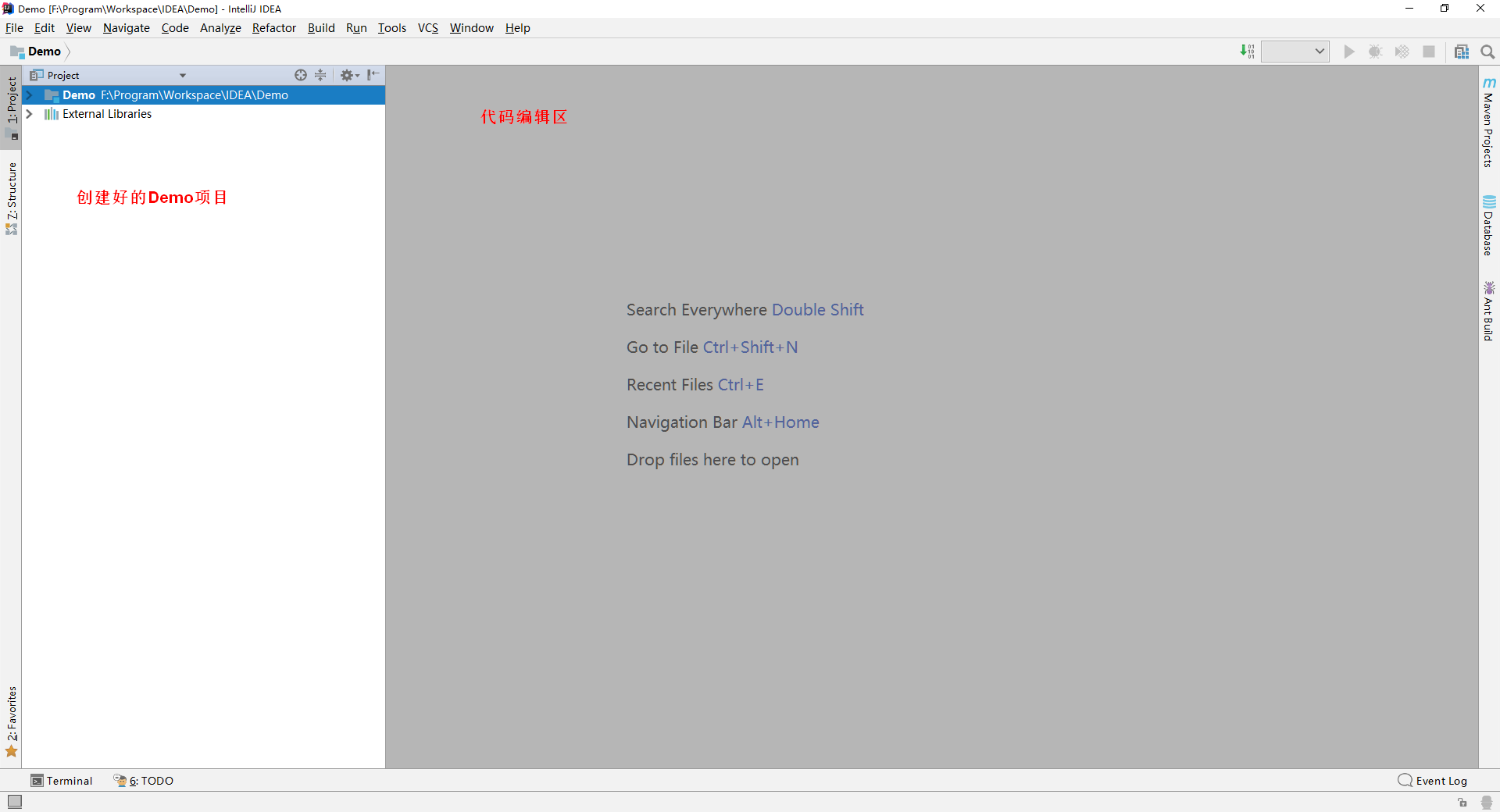Open the Tools menu

tap(392, 28)
